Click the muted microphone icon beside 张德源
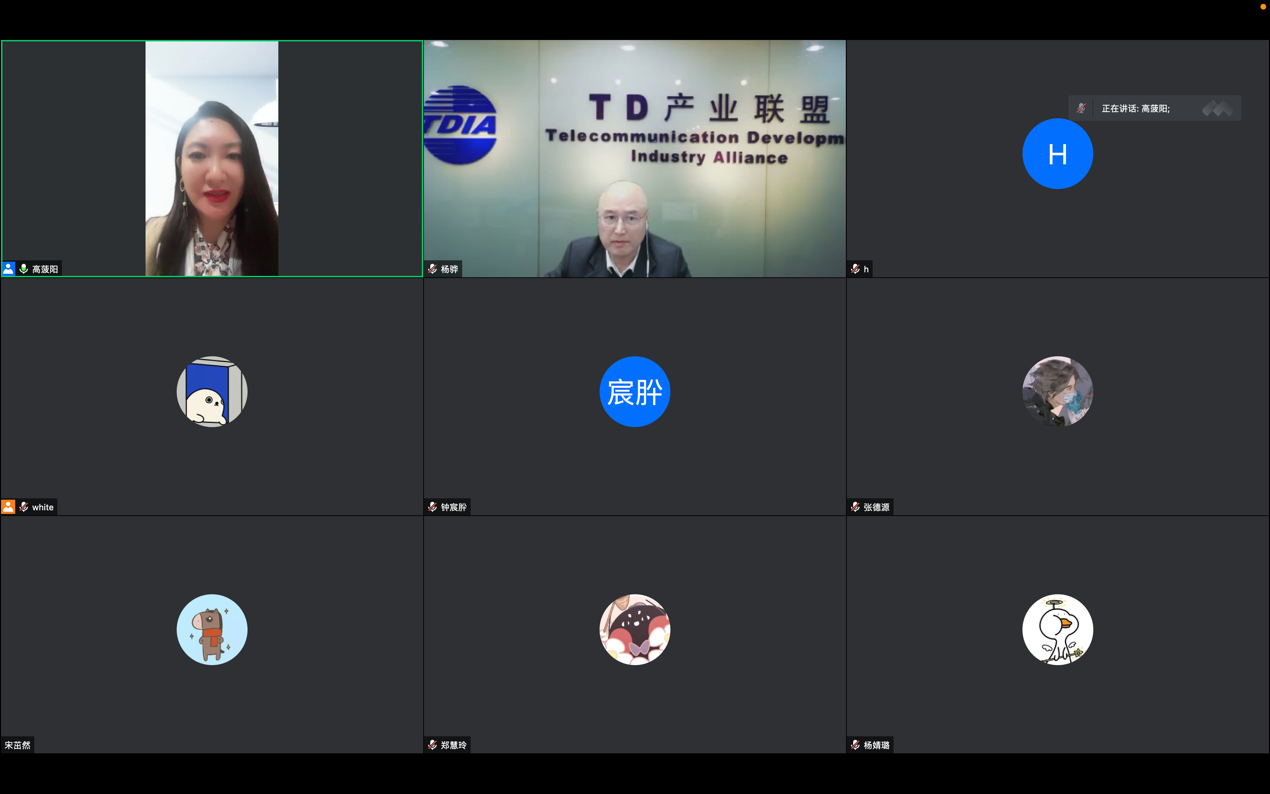Image resolution: width=1270 pixels, height=794 pixels. pyautogui.click(x=855, y=507)
